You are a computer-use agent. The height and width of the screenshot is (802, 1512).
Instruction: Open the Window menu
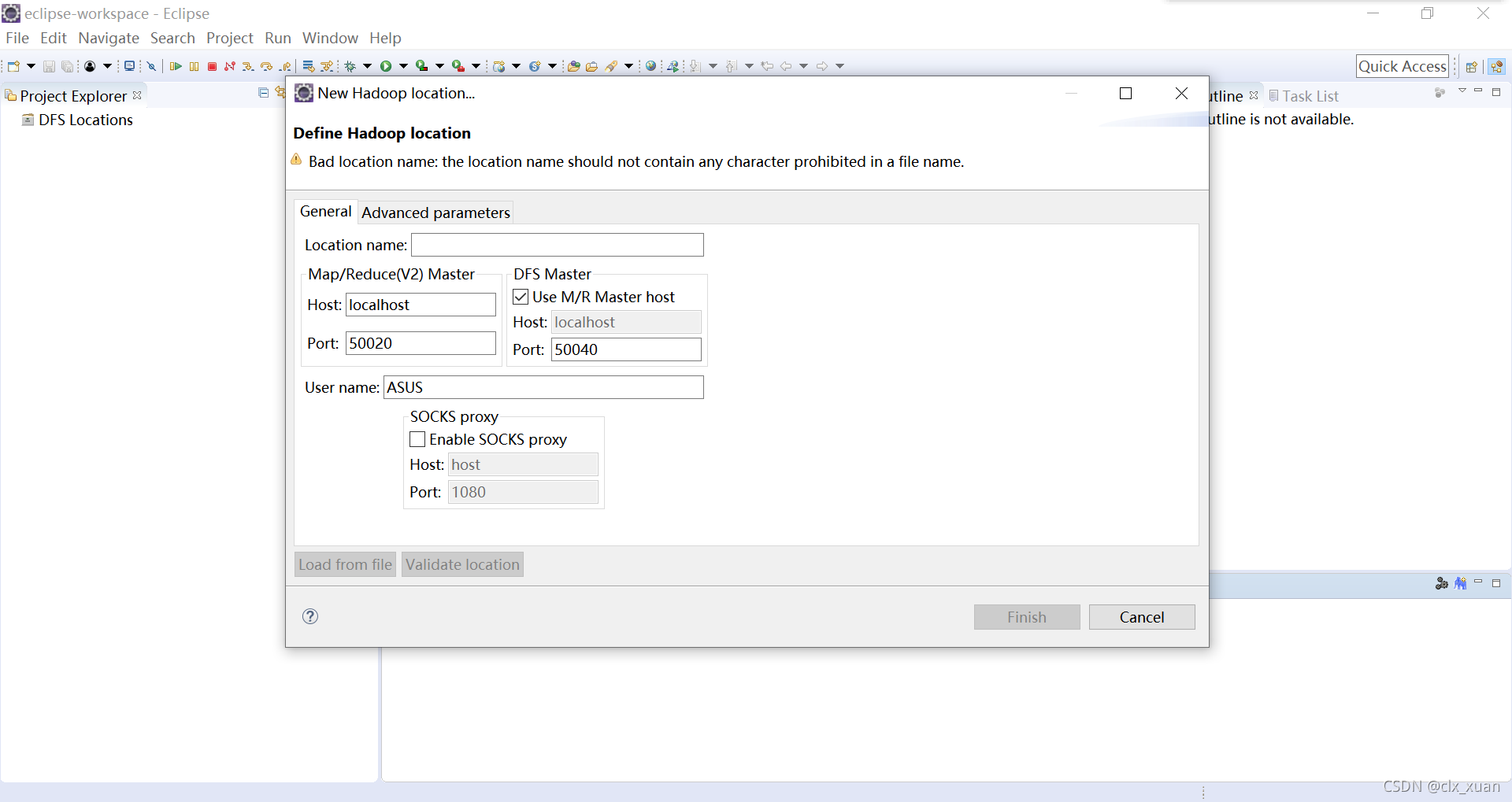pyautogui.click(x=330, y=38)
